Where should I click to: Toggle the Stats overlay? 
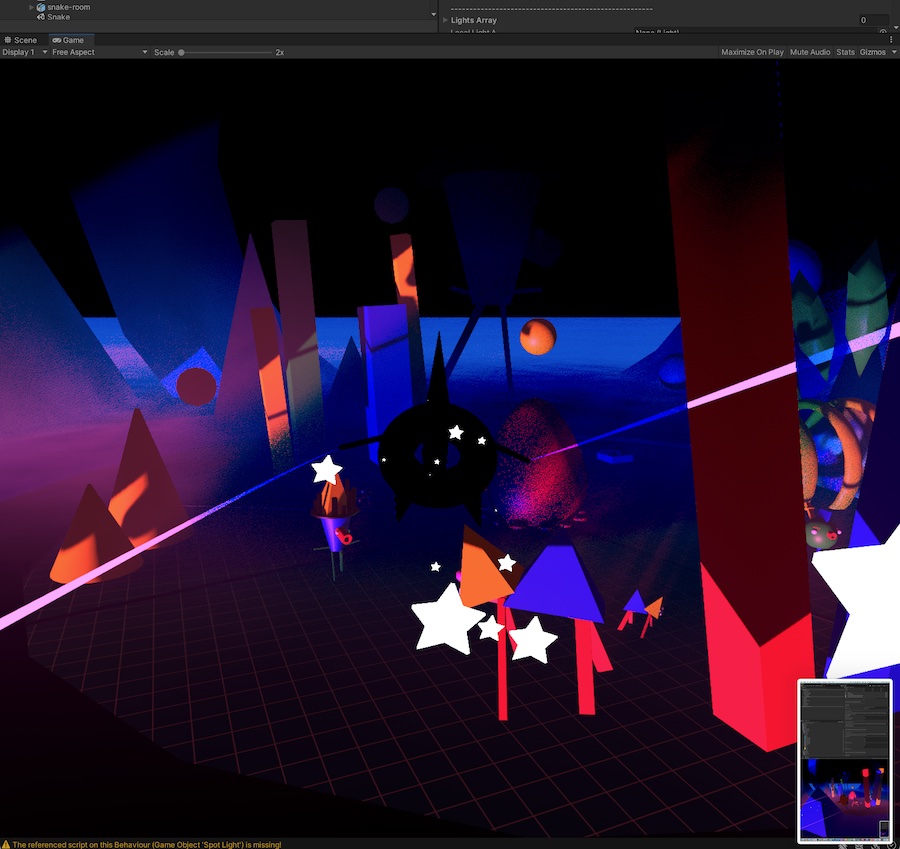click(x=845, y=52)
